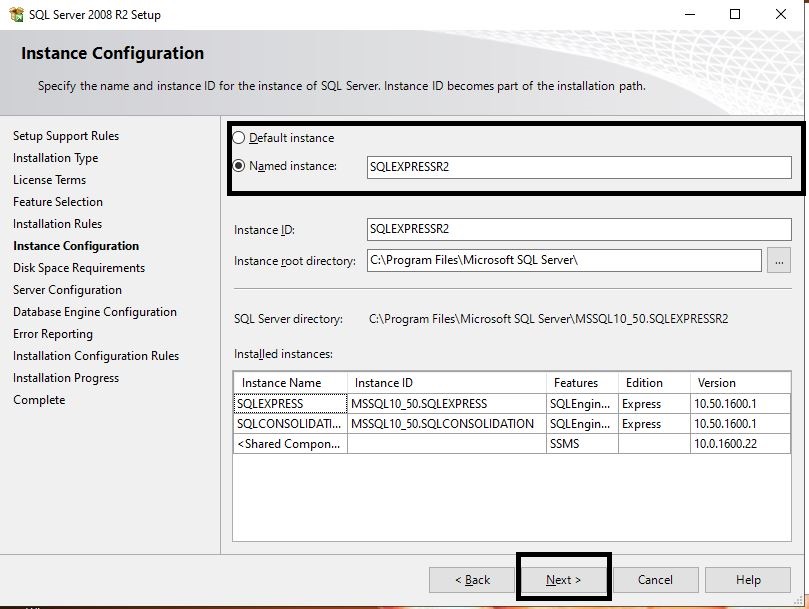Screen dimensions: 809x609
Task: Click Database Engine Configuration step
Action: 95,312
